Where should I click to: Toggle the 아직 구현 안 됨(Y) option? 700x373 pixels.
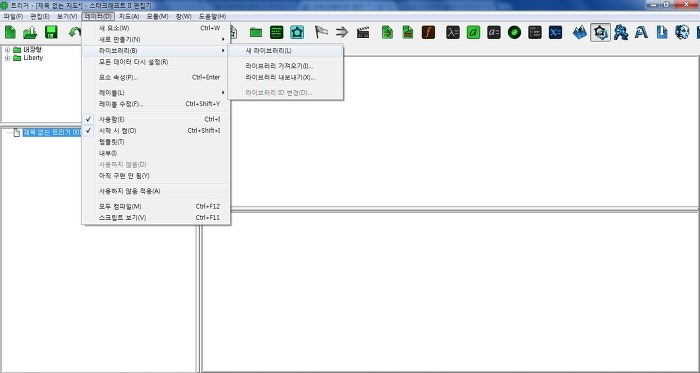pyautogui.click(x=156, y=176)
